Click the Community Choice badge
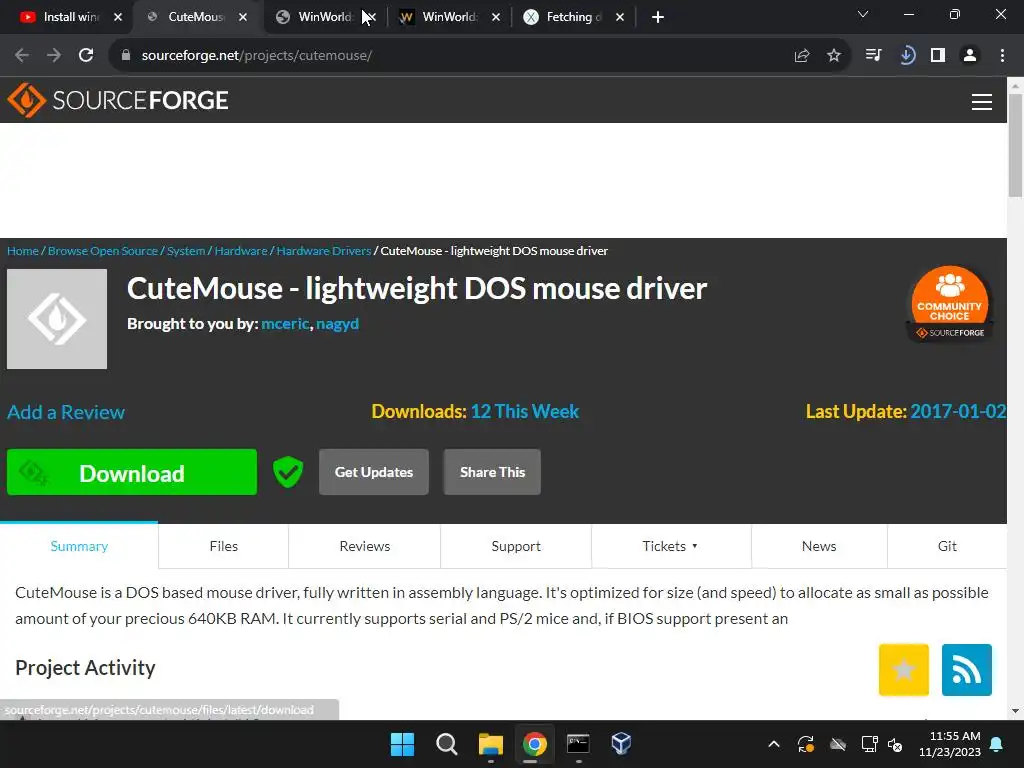The width and height of the screenshot is (1024, 768). pos(950,304)
